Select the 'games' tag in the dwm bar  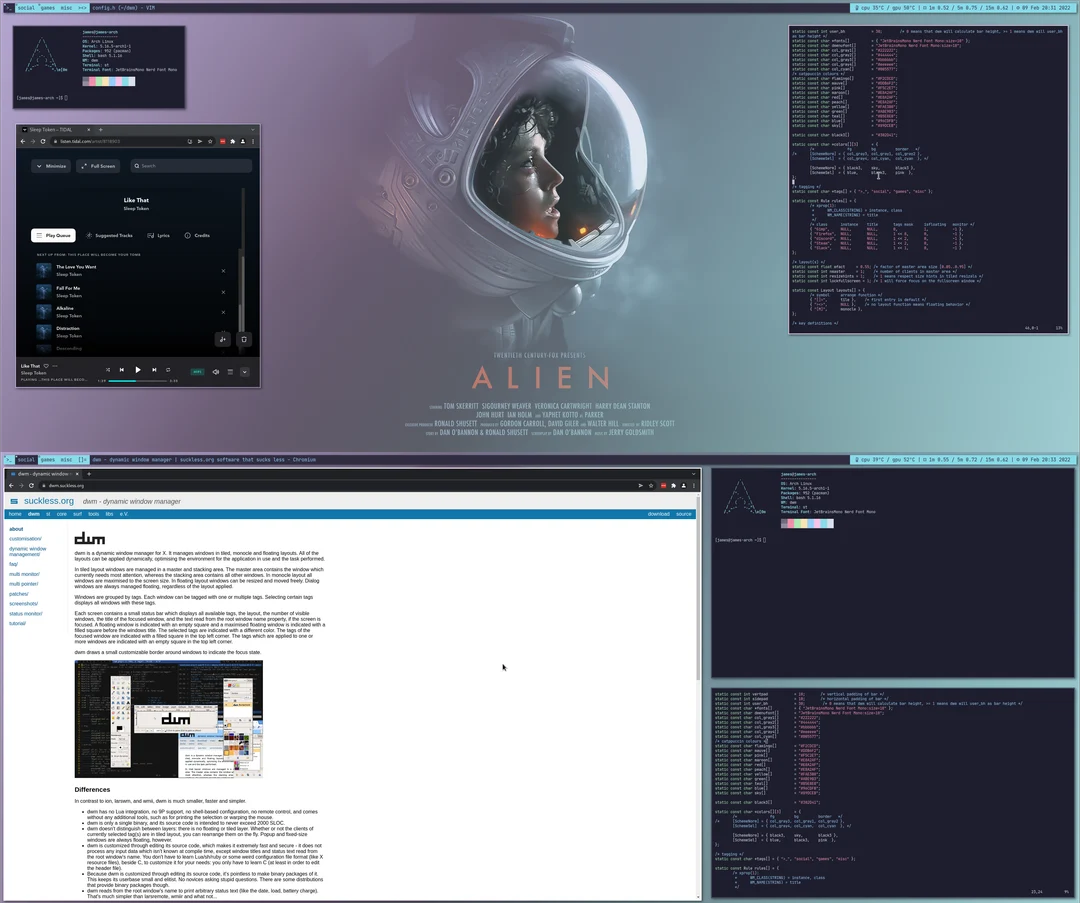(46, 460)
